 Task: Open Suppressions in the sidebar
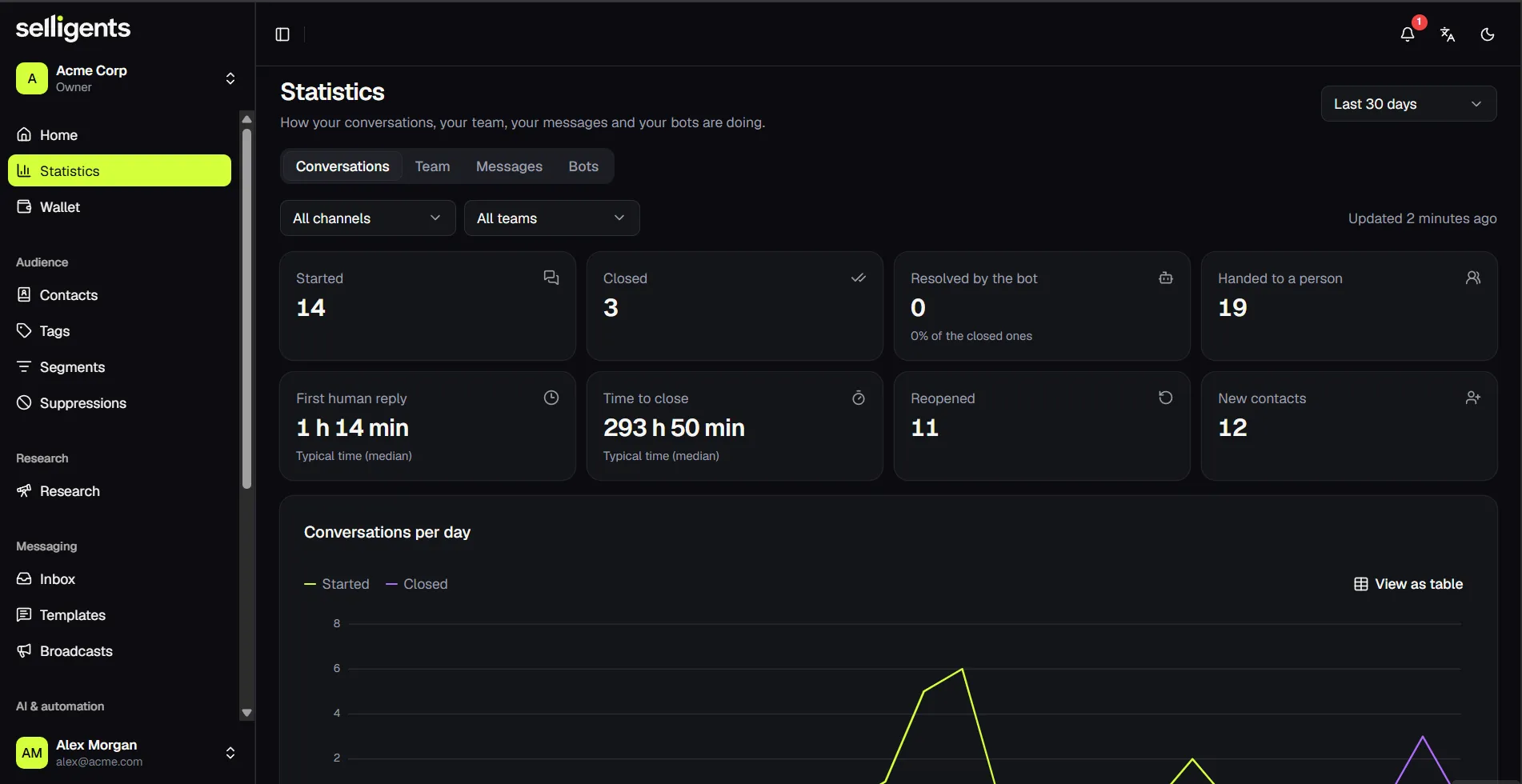tap(119, 403)
